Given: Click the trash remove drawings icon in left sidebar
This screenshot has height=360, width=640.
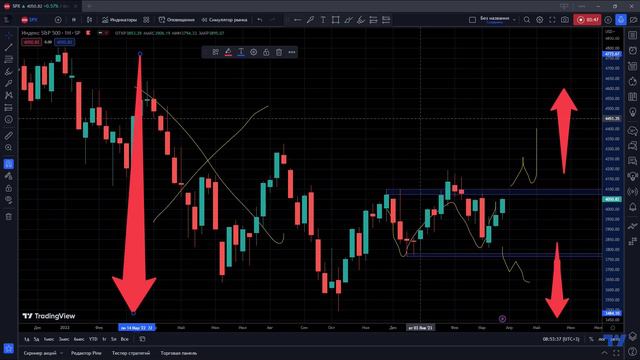Looking at the screenshot, I should (9, 217).
